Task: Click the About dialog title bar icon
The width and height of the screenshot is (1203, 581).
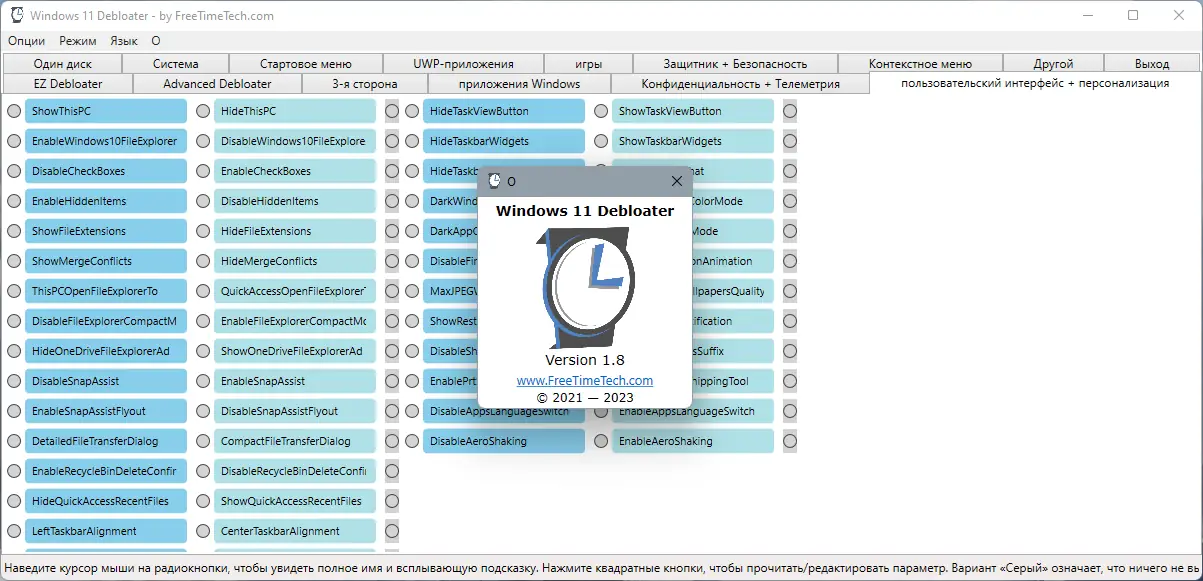Action: pyautogui.click(x=494, y=181)
